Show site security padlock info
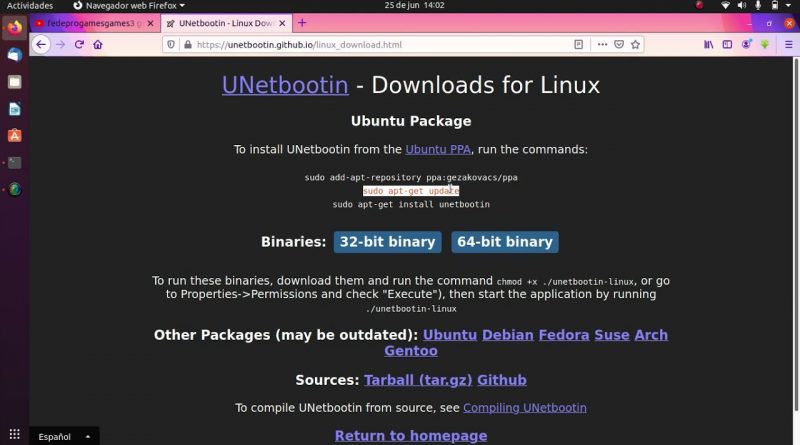This screenshot has height=445, width=800. (x=188, y=44)
